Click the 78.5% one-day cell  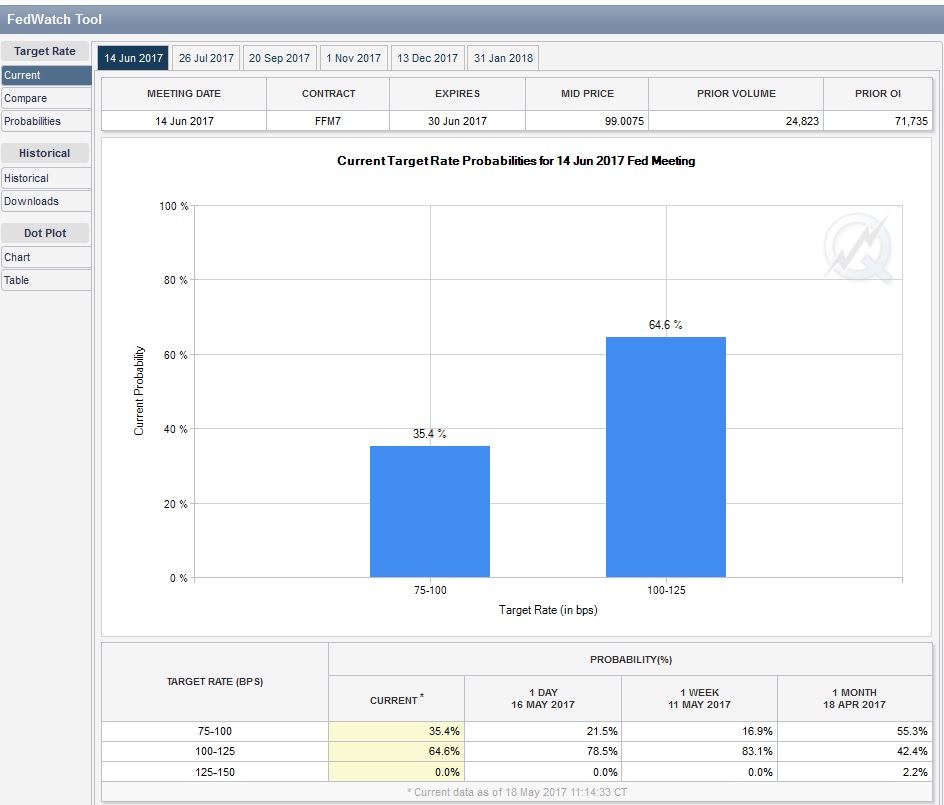[x=543, y=751]
